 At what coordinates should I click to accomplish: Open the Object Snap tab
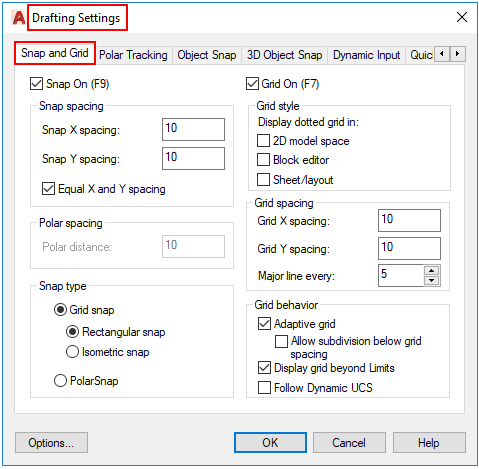coord(207,55)
